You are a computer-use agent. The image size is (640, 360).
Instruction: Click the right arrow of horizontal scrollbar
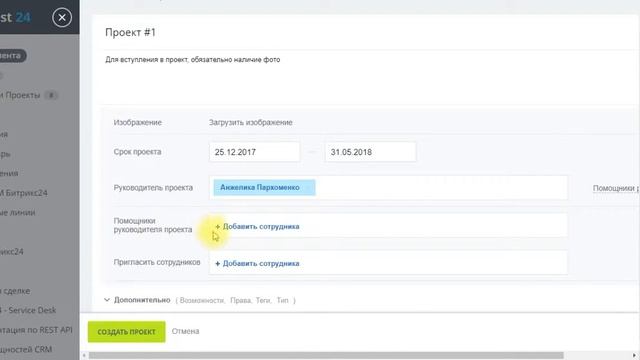(635, 356)
